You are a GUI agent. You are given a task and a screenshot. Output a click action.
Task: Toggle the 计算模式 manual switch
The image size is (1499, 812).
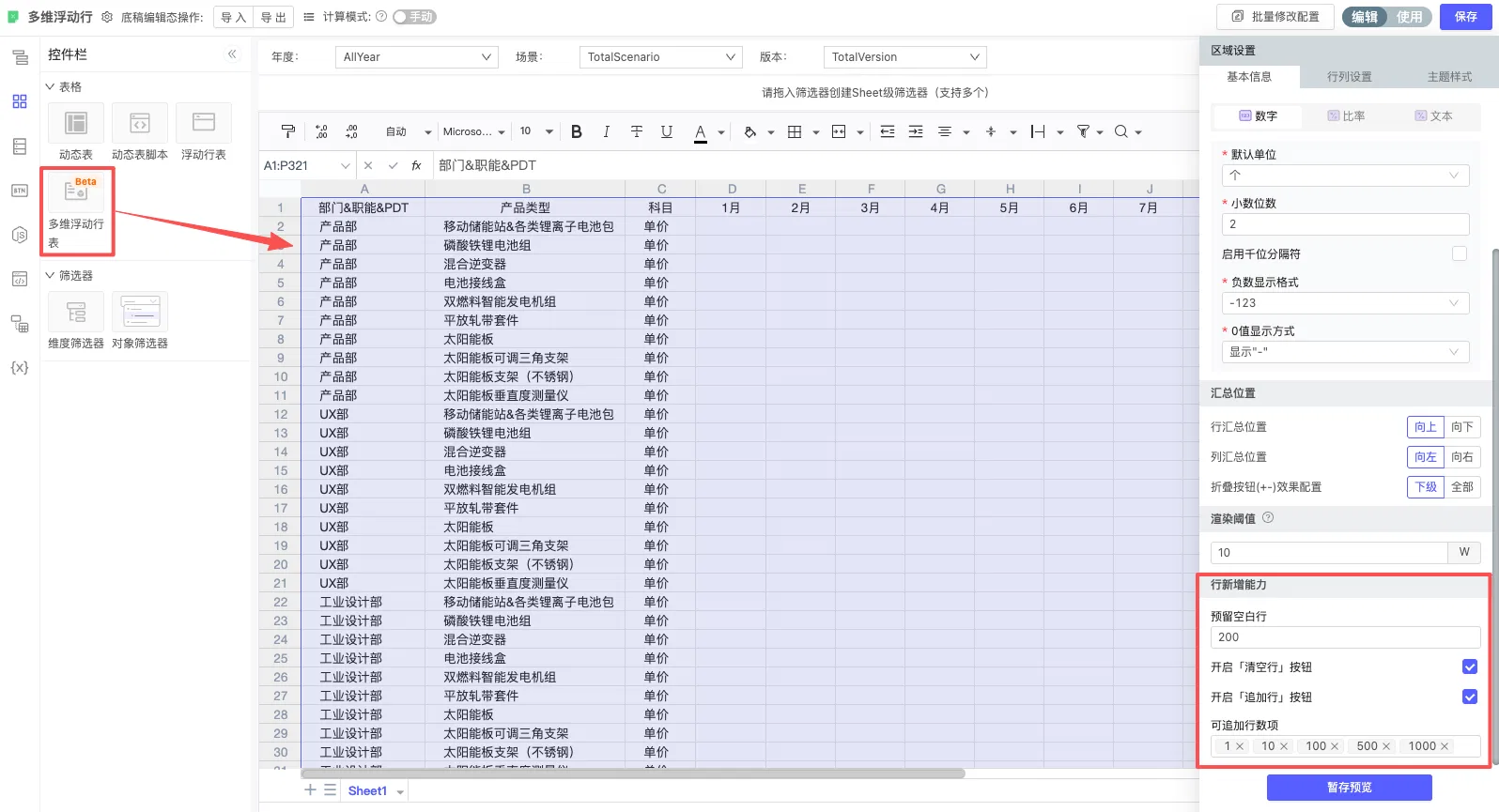pos(414,16)
